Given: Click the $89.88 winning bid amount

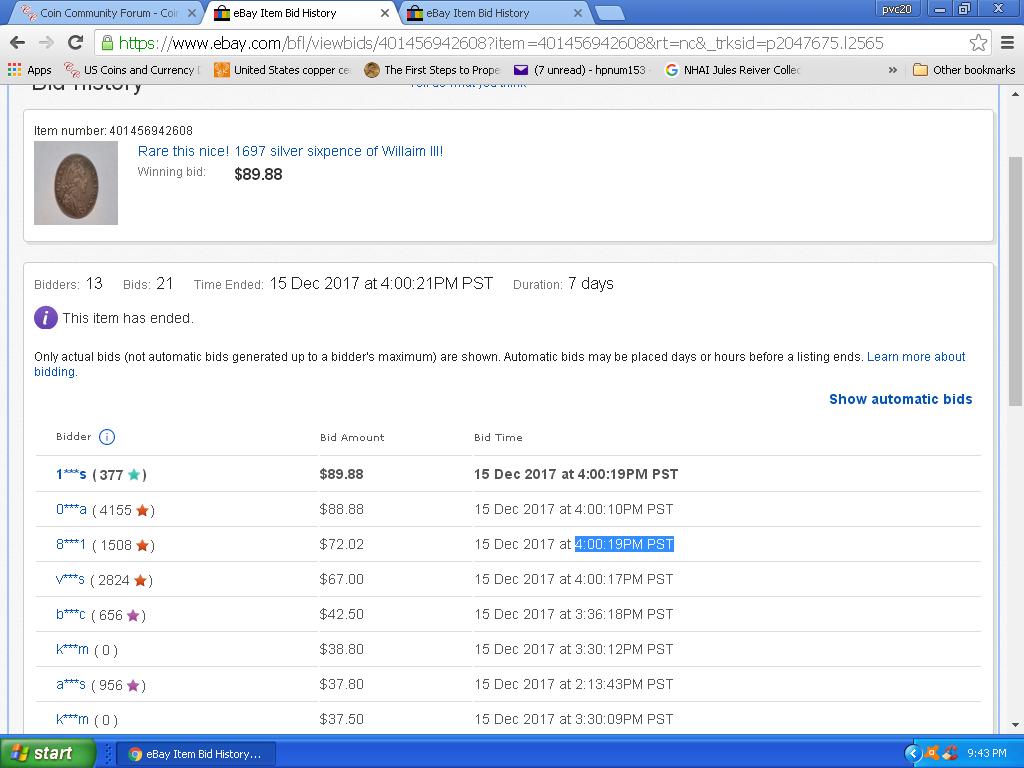Looking at the screenshot, I should pos(258,174).
